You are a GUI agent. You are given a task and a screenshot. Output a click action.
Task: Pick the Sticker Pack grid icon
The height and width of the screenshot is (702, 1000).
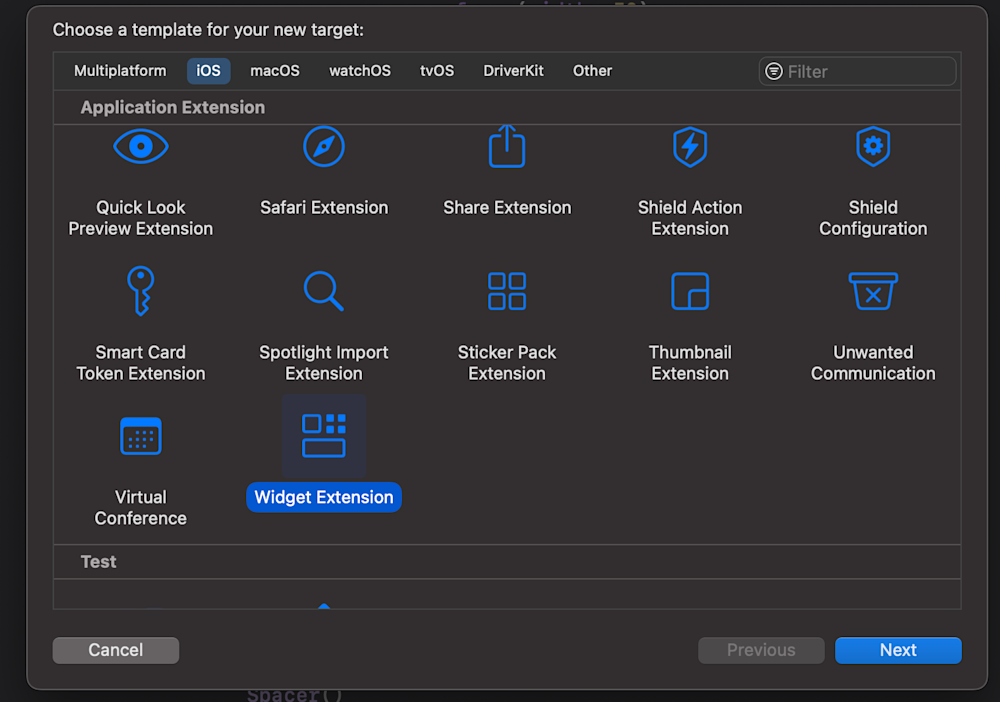507,291
